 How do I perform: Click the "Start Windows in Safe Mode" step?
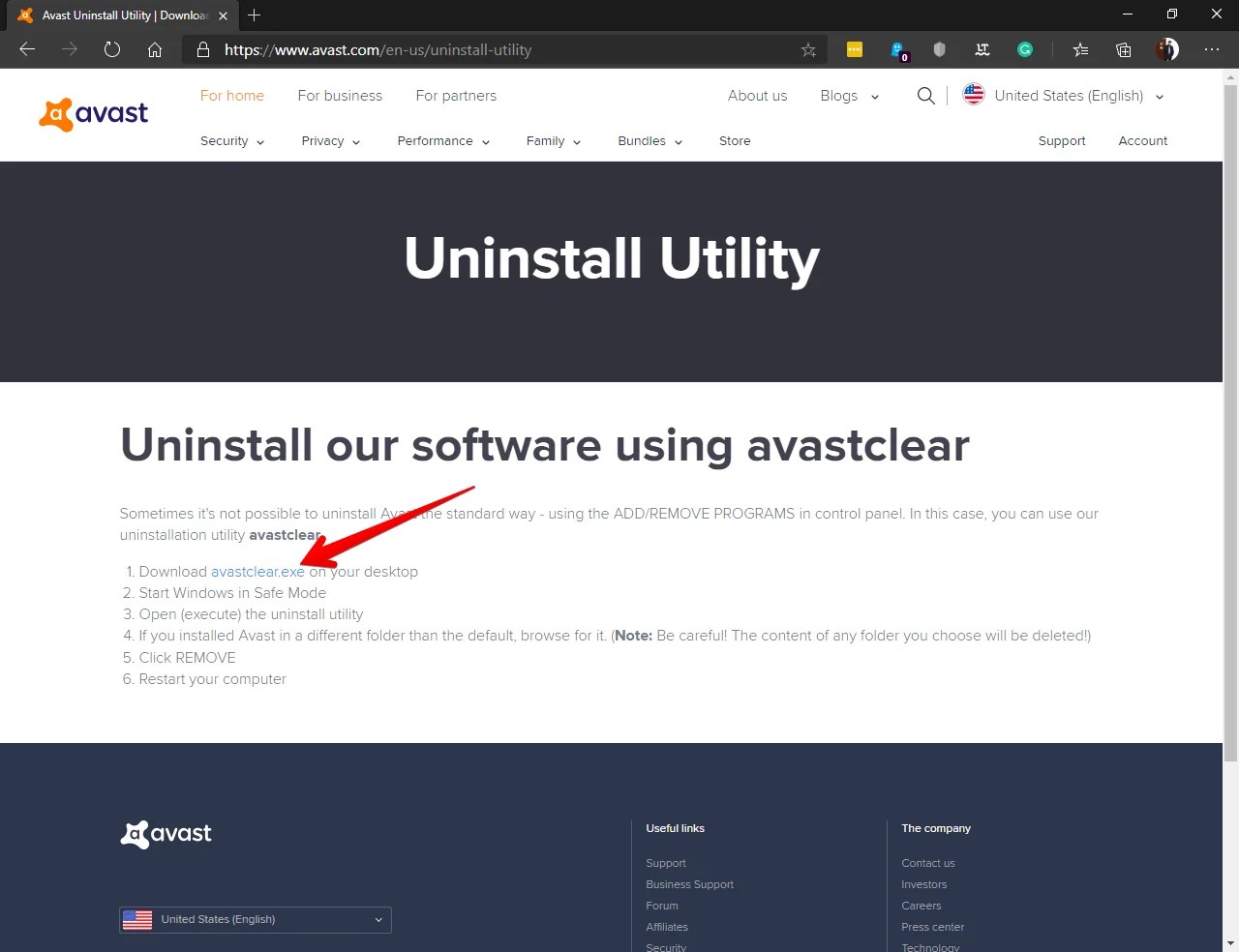coord(232,593)
